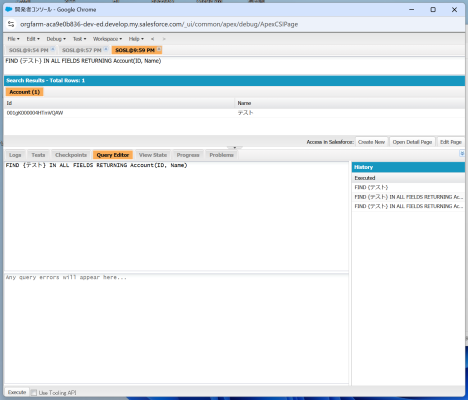
Task: Click into the query editor text area
Action: tap(176, 216)
